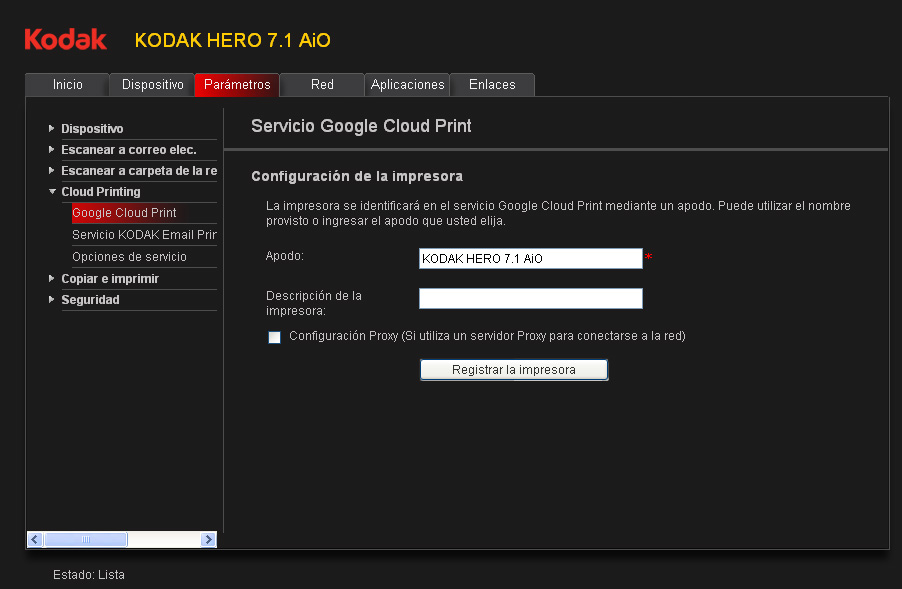Image resolution: width=902 pixels, height=589 pixels.
Task: Select Google Cloud Print in sidebar
Action: click(124, 213)
